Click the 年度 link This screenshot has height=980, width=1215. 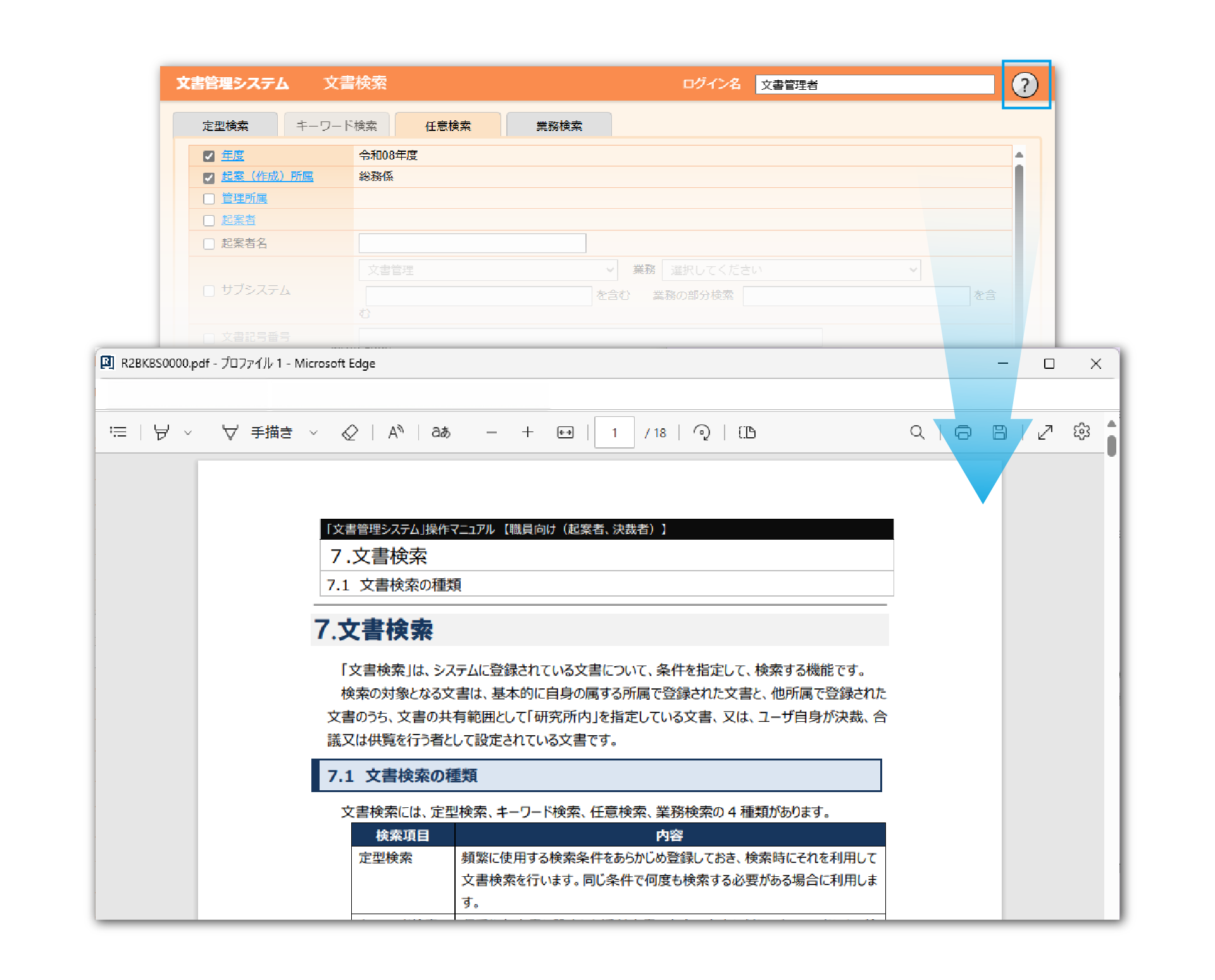point(233,155)
